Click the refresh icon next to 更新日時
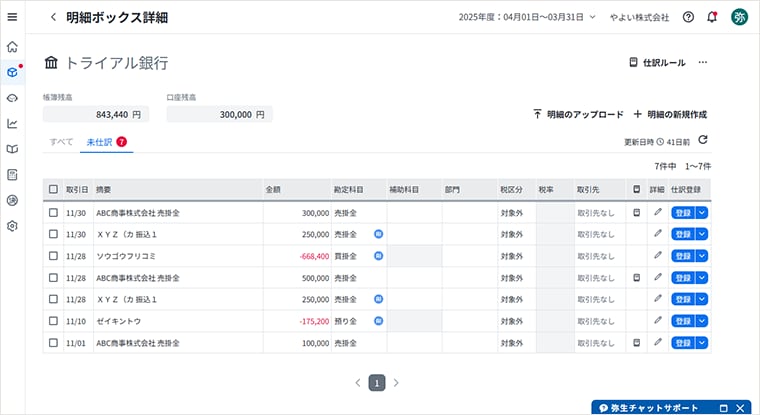The width and height of the screenshot is (760, 415). (x=702, y=141)
